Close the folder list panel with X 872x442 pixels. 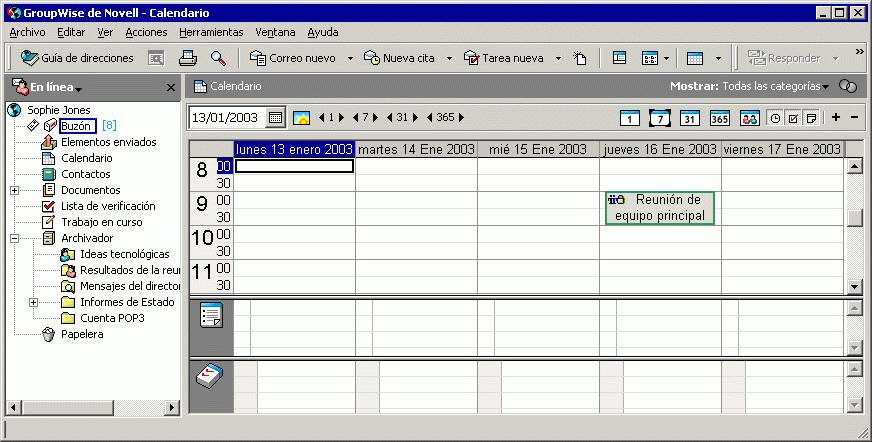(171, 87)
